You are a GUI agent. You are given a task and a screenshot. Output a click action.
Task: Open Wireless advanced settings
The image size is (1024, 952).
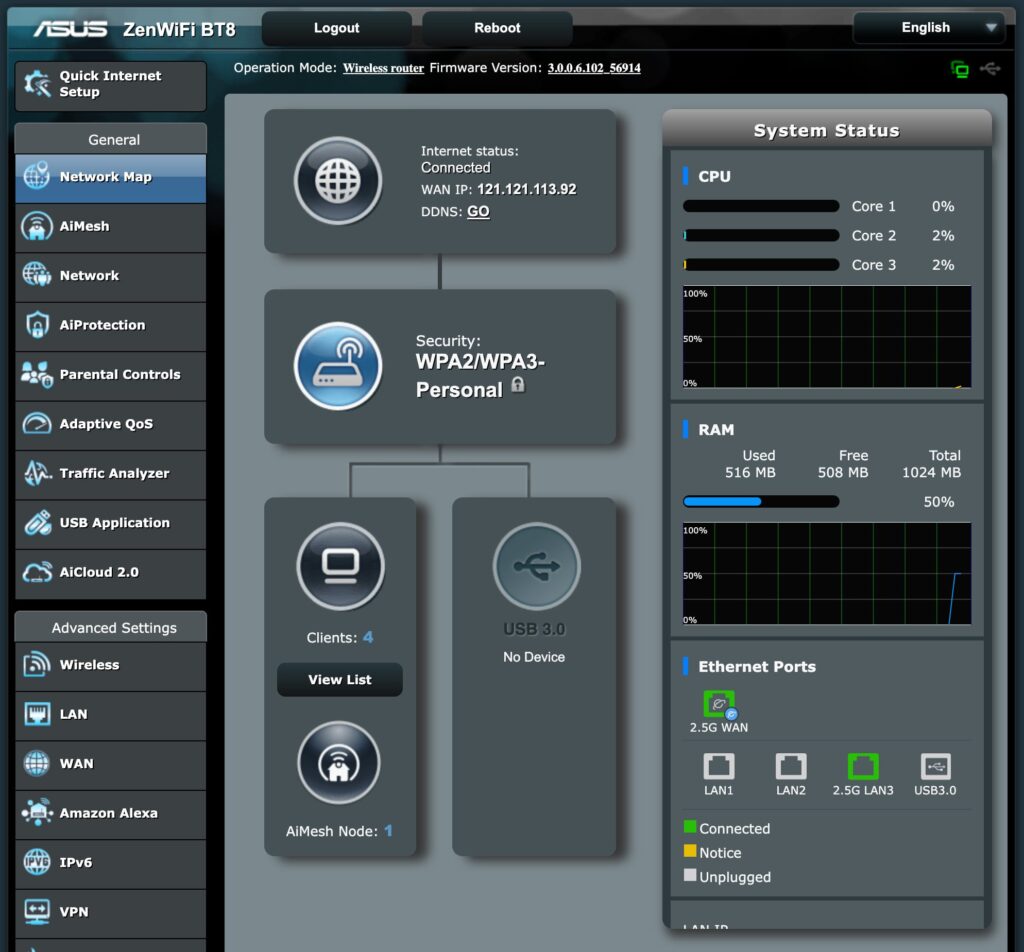(x=110, y=666)
